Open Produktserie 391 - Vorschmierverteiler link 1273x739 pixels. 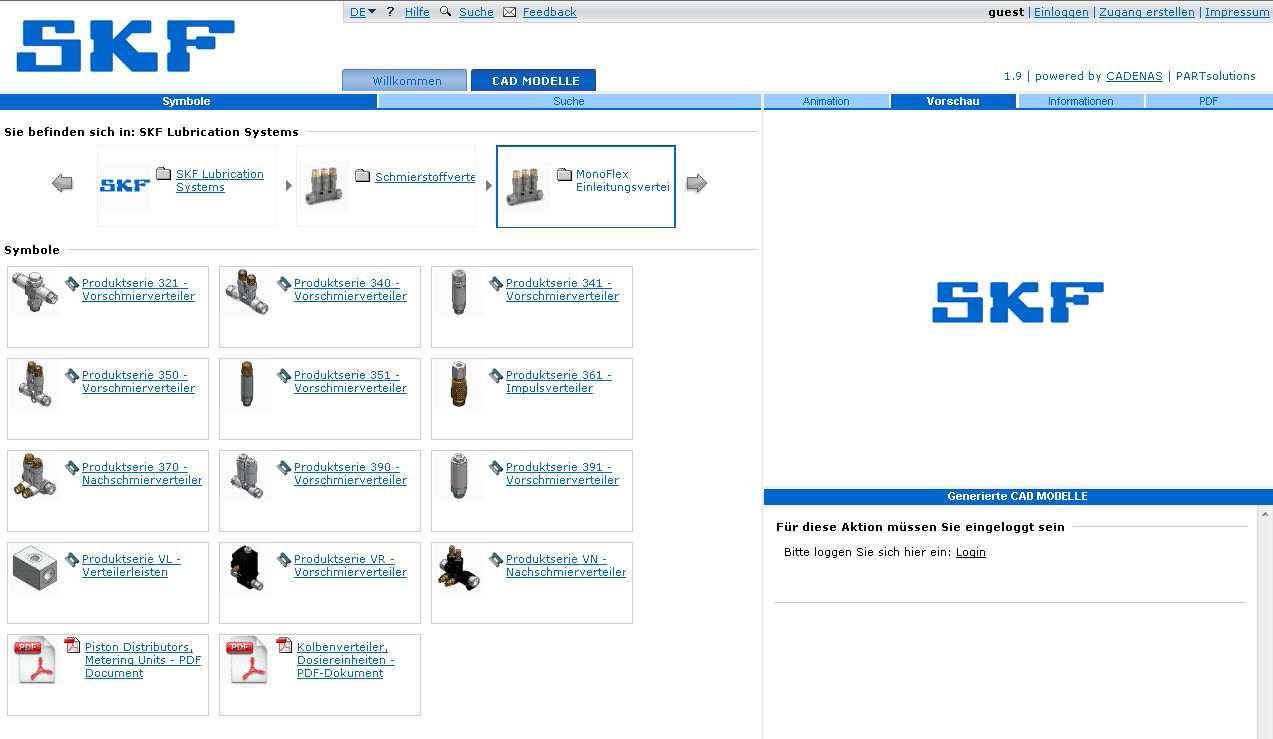[562, 474]
